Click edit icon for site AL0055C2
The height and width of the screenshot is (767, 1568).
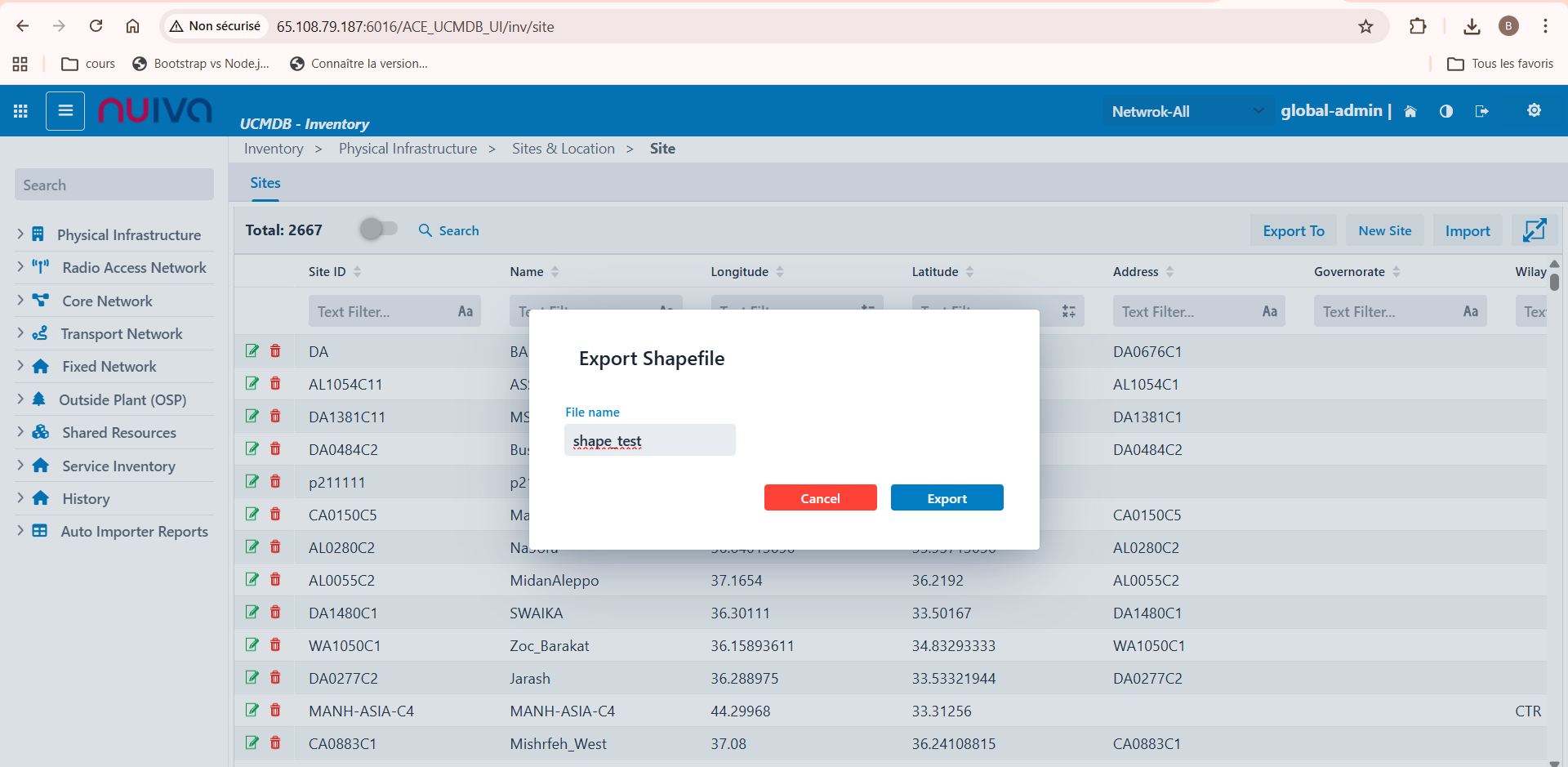point(252,580)
